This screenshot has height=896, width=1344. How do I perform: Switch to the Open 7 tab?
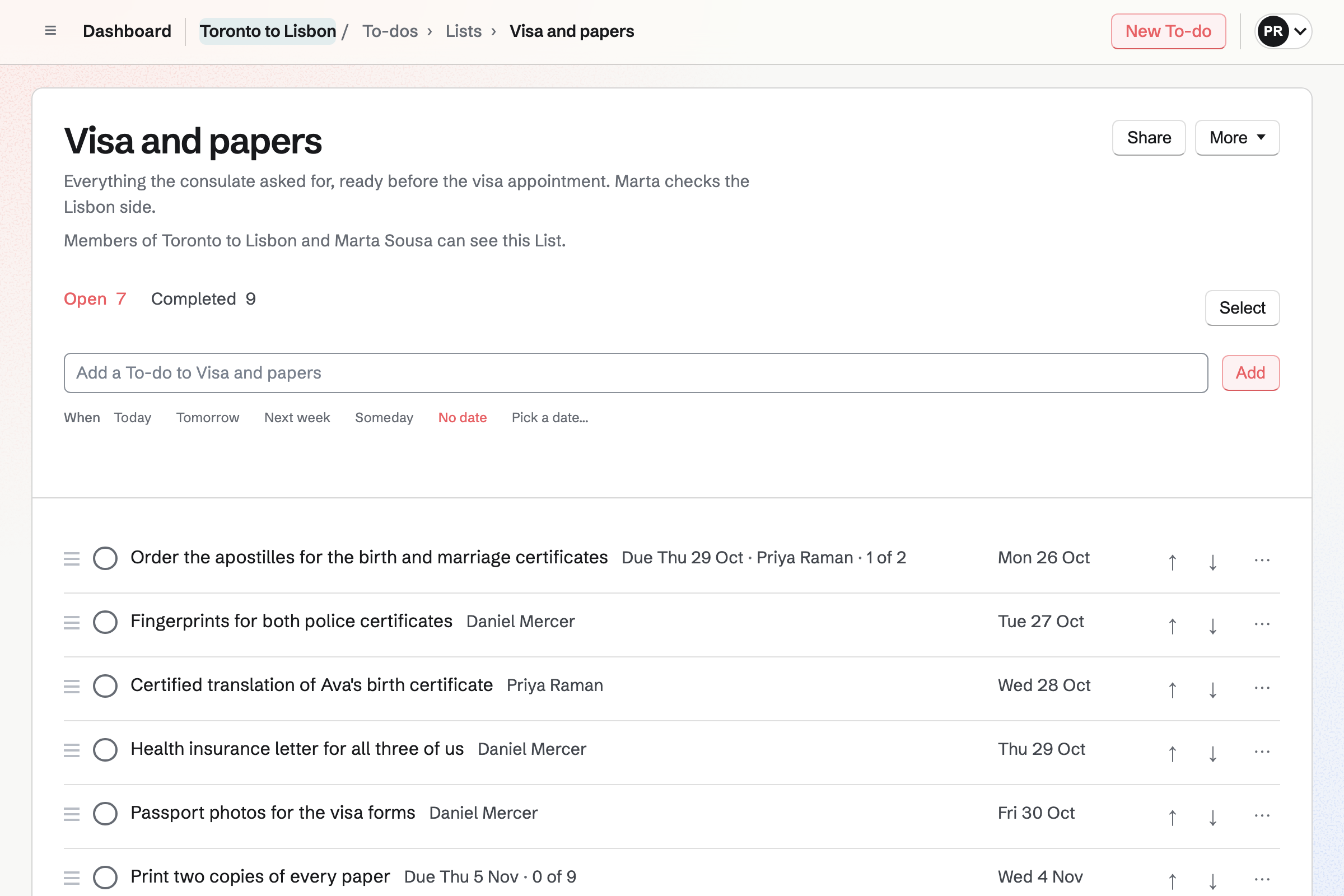tap(95, 299)
